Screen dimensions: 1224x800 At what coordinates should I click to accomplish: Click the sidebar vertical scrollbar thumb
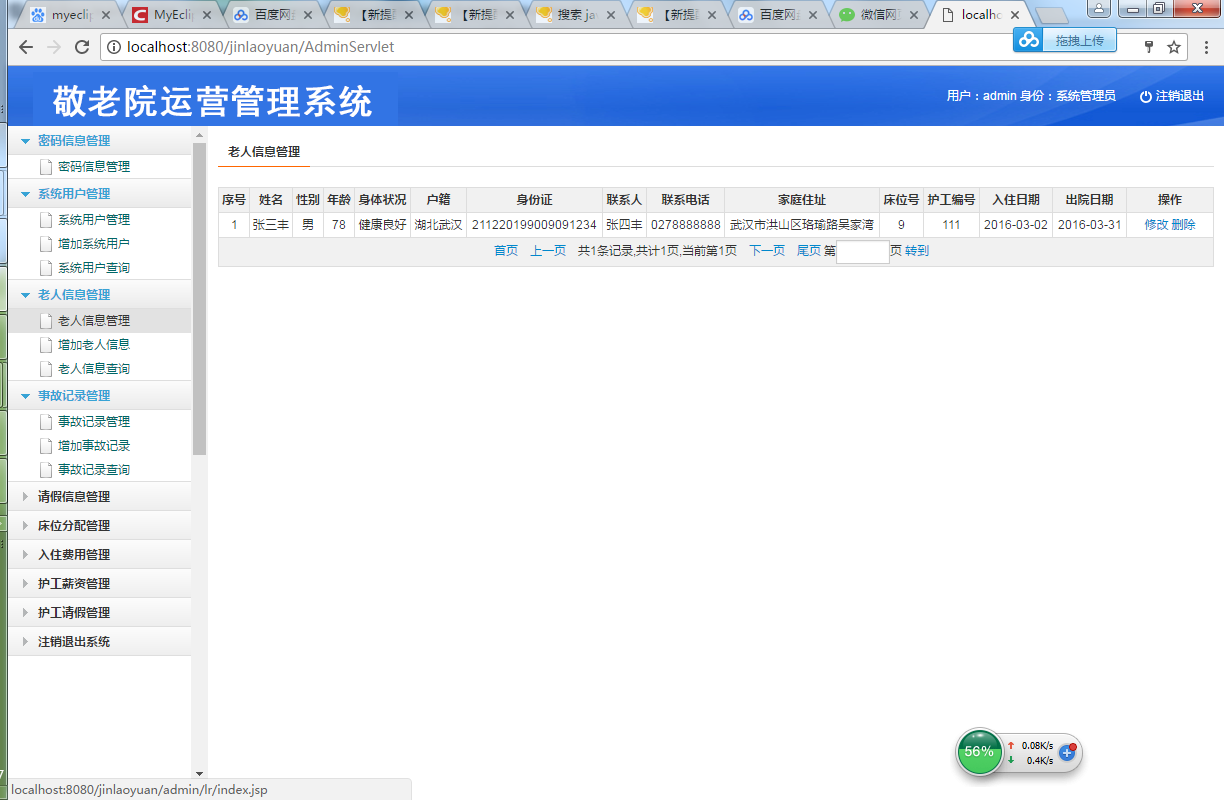pyautogui.click(x=199, y=298)
